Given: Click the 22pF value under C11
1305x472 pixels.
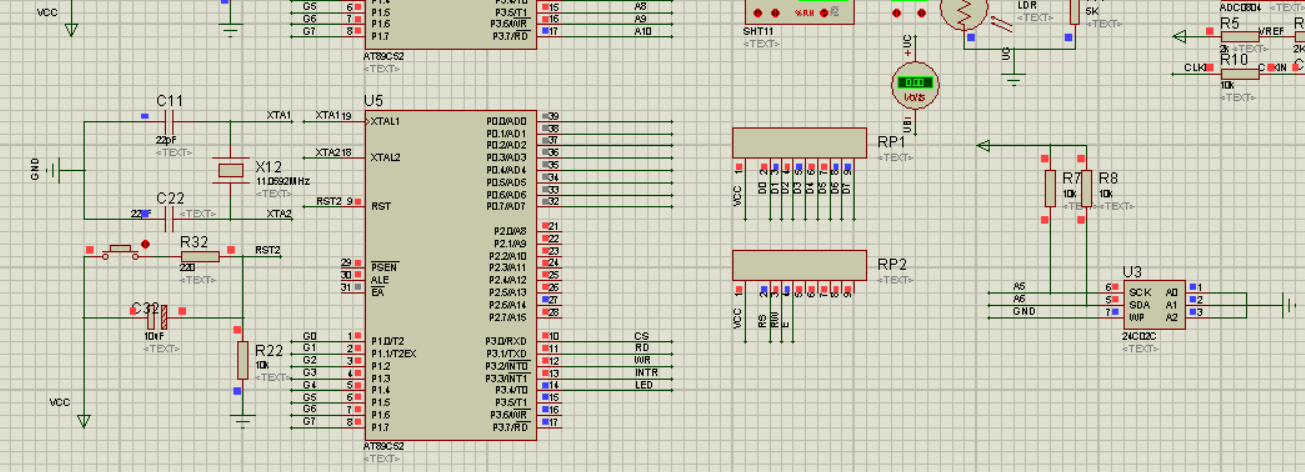Looking at the screenshot, I should tap(166, 140).
